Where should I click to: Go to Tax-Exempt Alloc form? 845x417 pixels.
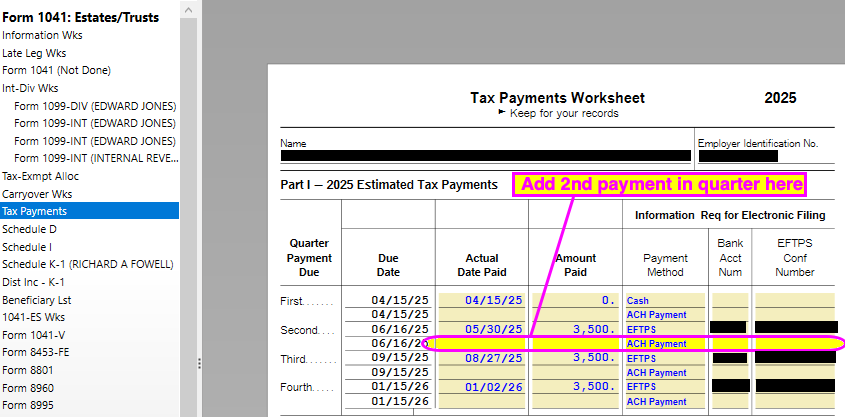(x=40, y=176)
